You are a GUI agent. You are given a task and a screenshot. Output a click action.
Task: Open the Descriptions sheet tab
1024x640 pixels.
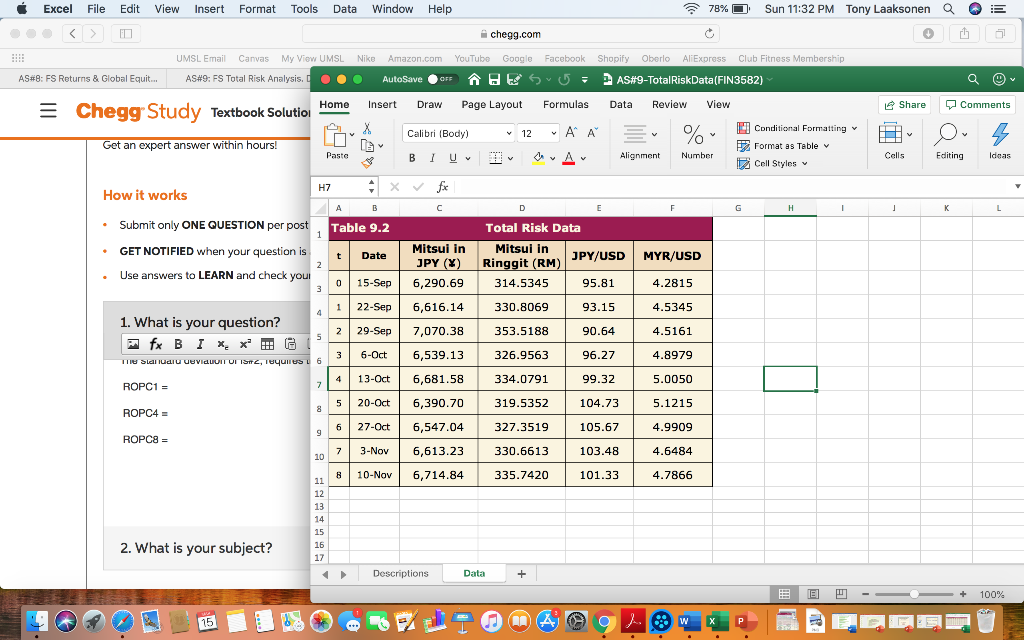(x=400, y=573)
